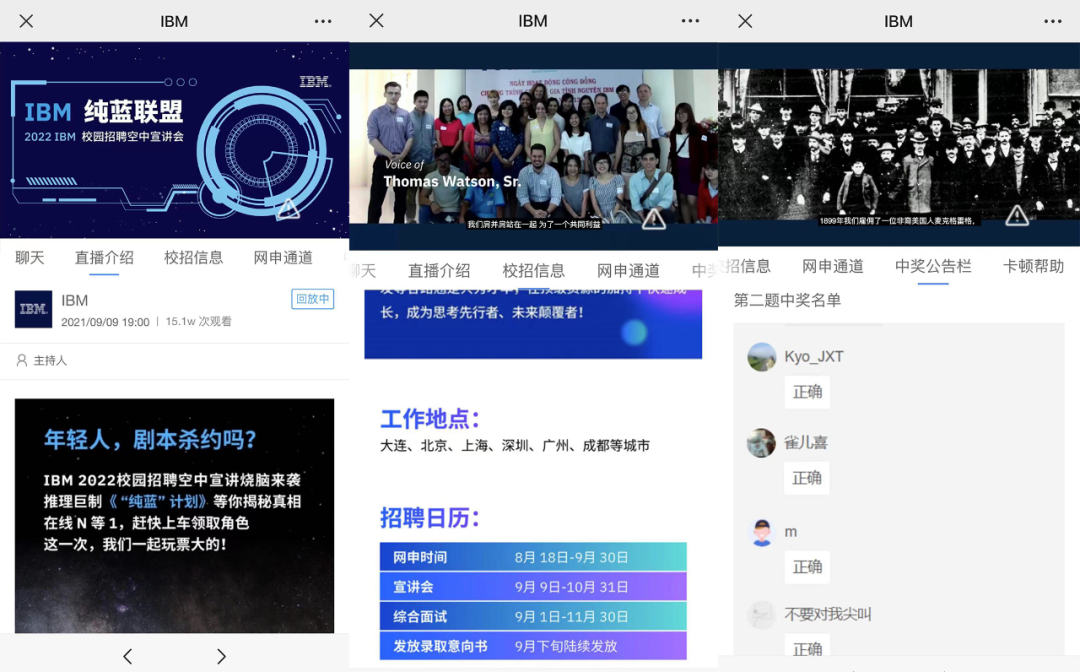Viewport: 1080px width, 672px height.
Task: Click the person icon next to 主持人
Action: tap(22, 360)
